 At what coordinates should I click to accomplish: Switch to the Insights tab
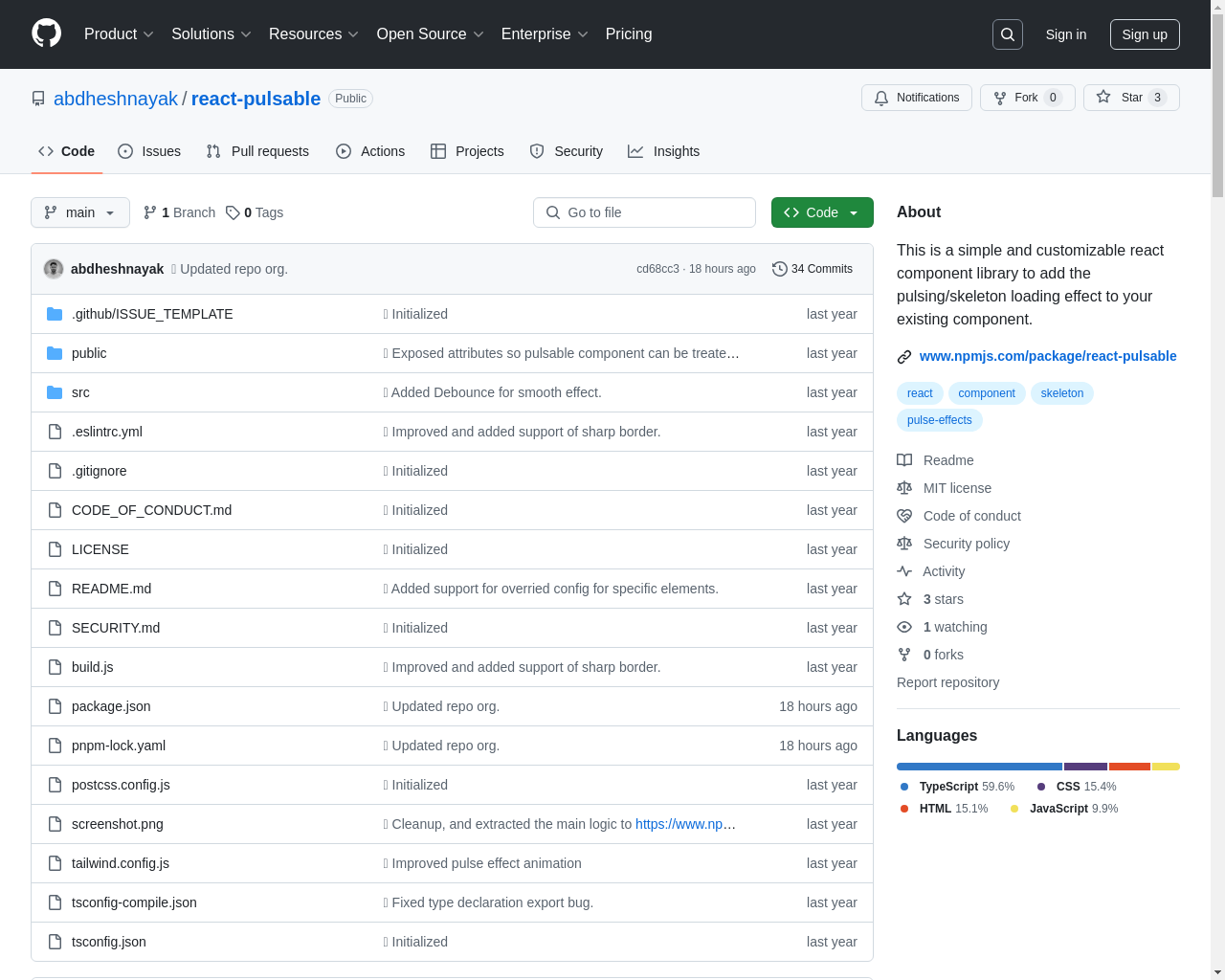pyautogui.click(x=663, y=151)
